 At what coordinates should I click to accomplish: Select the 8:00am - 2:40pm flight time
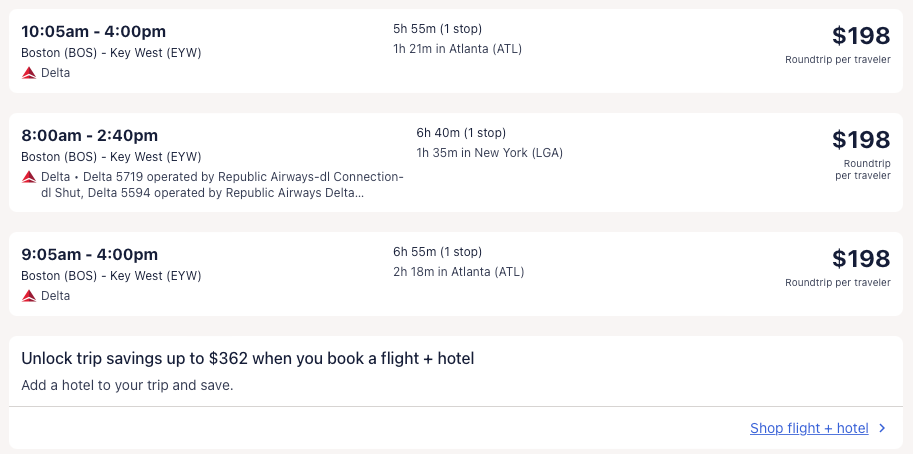(x=90, y=135)
